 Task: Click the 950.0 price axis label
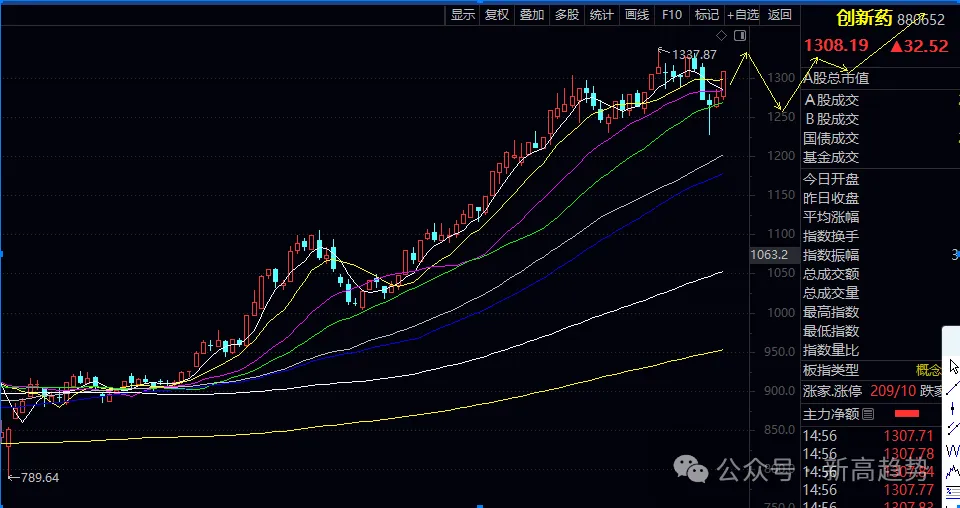pos(778,352)
